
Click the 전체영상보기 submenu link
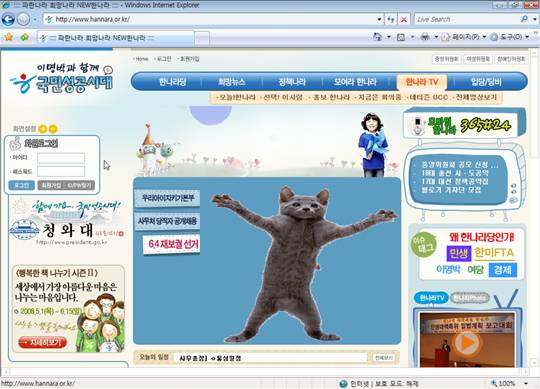(475, 97)
